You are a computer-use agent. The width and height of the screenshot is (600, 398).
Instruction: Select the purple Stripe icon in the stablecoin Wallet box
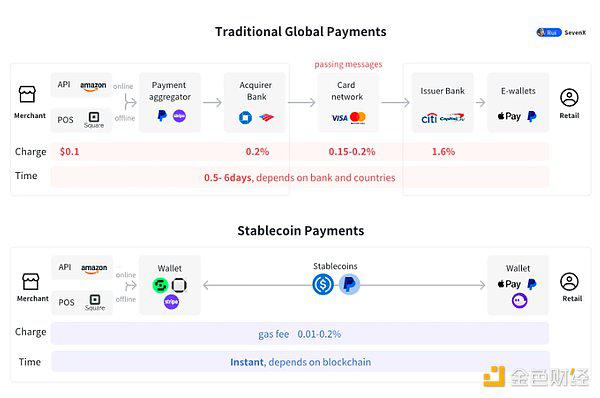coord(171,302)
